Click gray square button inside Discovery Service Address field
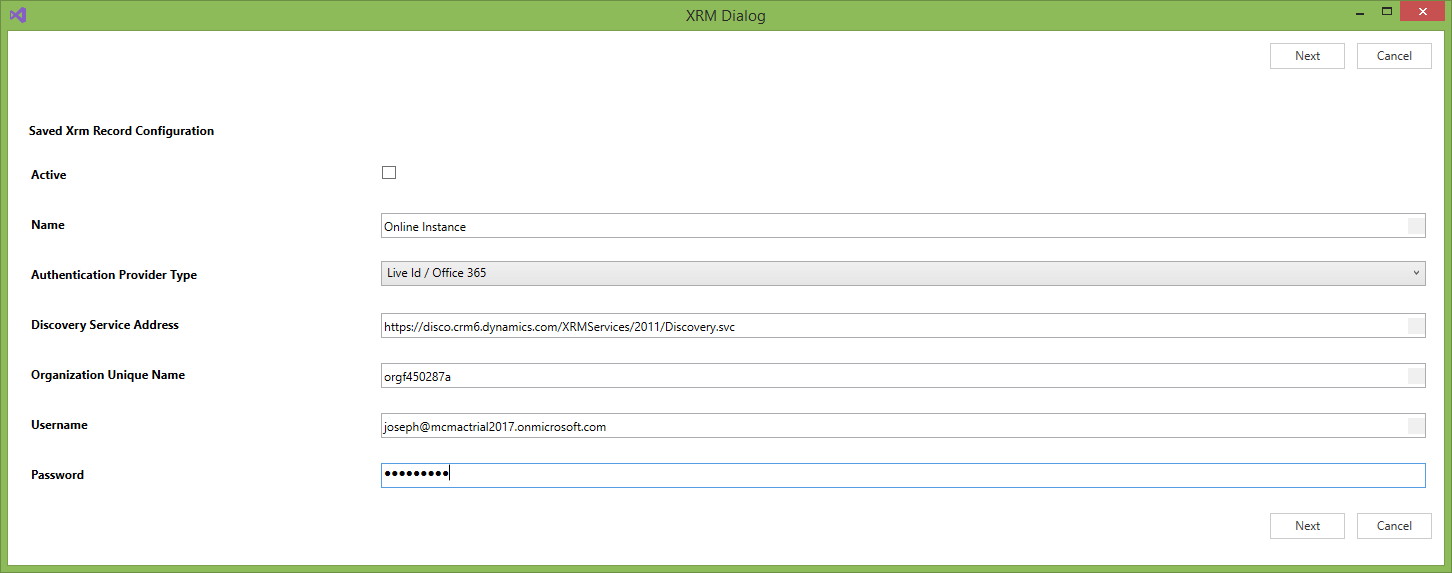This screenshot has height=573, width=1452. 1415,326
